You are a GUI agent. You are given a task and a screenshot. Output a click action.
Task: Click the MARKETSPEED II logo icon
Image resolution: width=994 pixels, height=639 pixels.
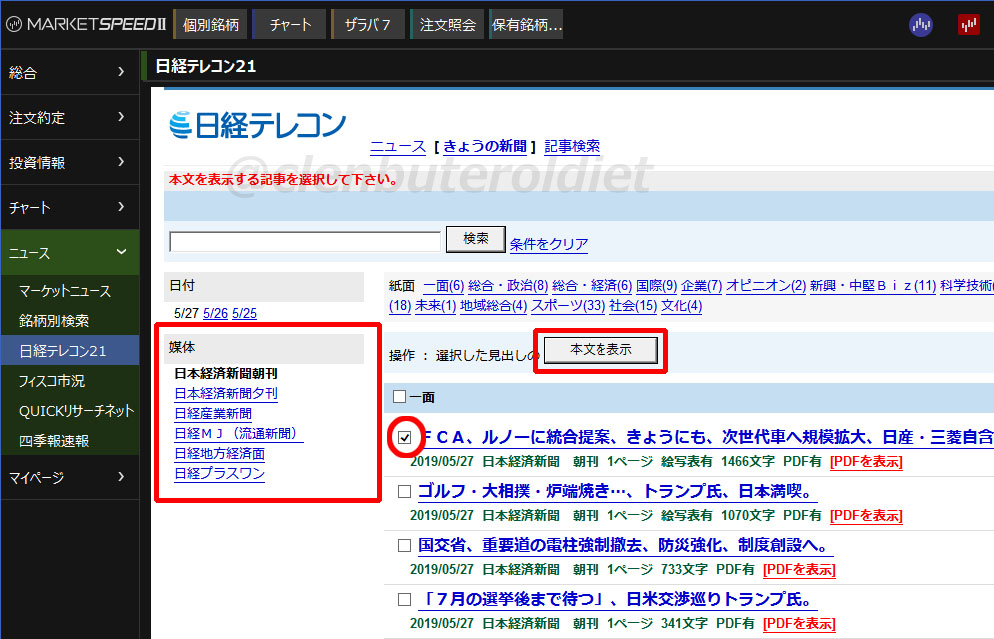point(13,25)
